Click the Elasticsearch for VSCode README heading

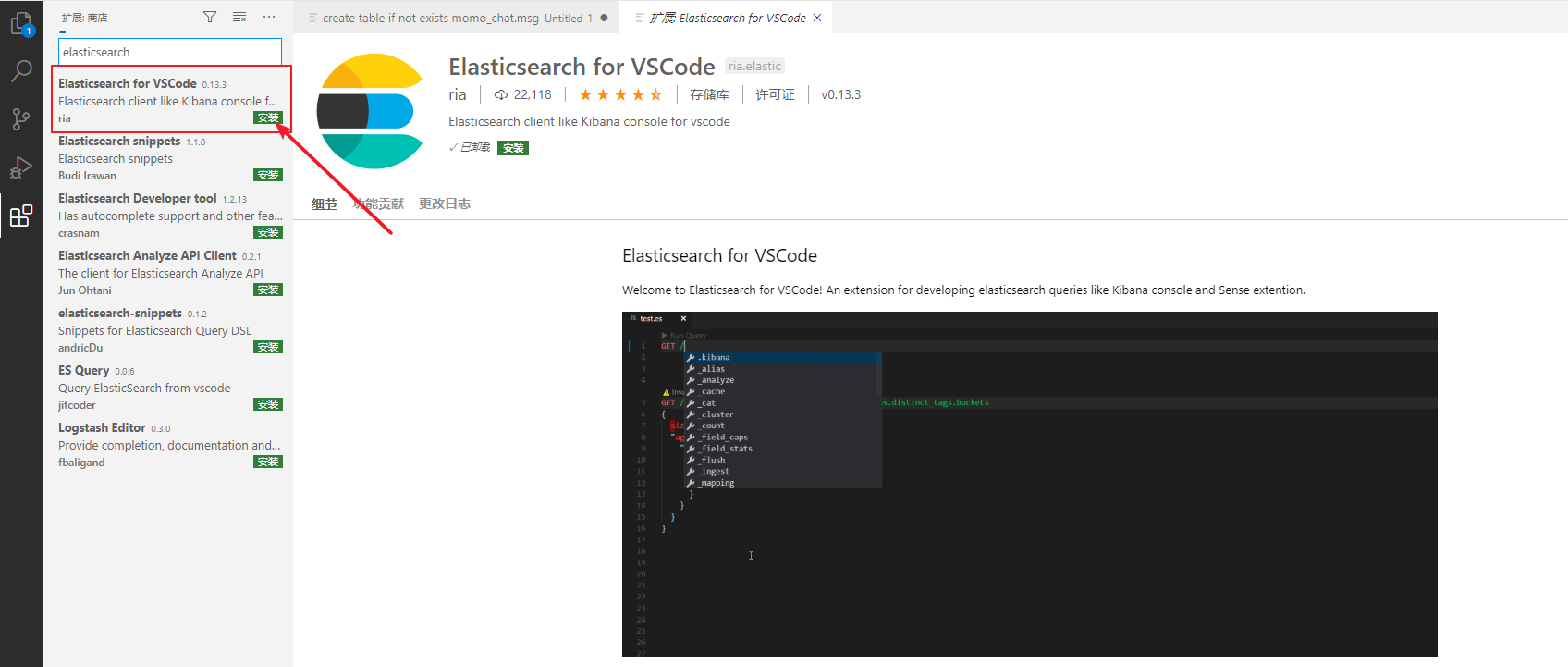tap(720, 255)
